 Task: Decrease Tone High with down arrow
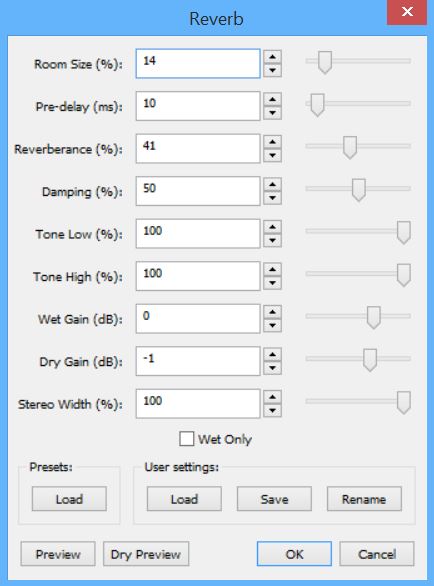coord(272,283)
